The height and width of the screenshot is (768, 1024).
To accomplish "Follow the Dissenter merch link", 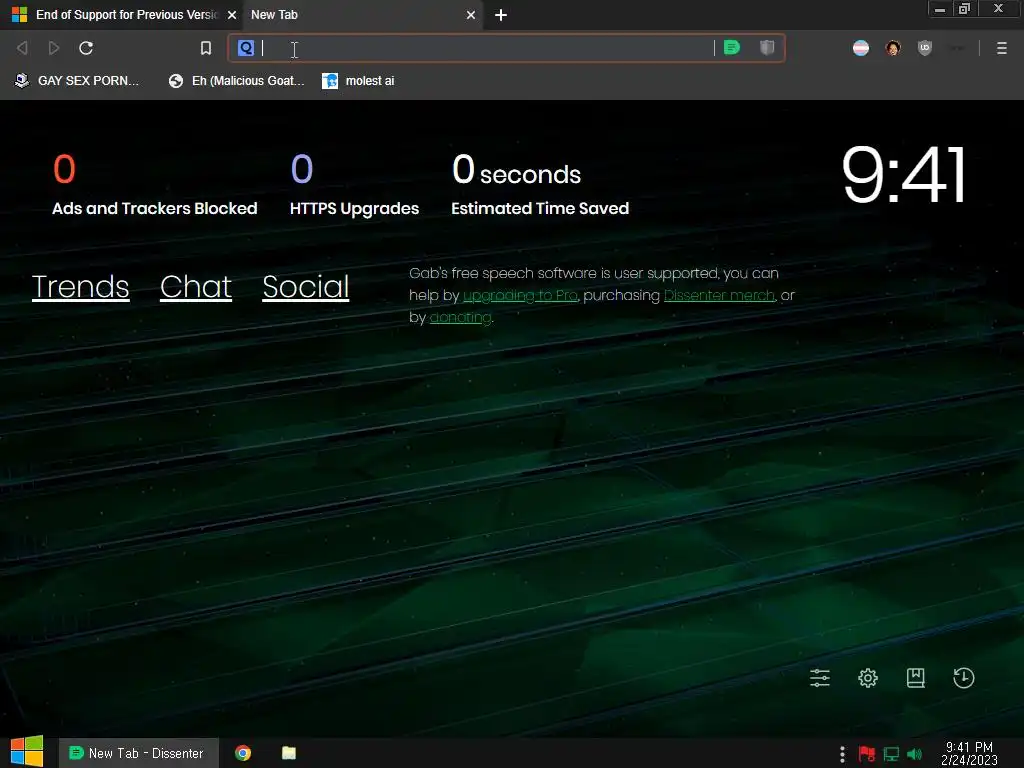I will point(719,295).
